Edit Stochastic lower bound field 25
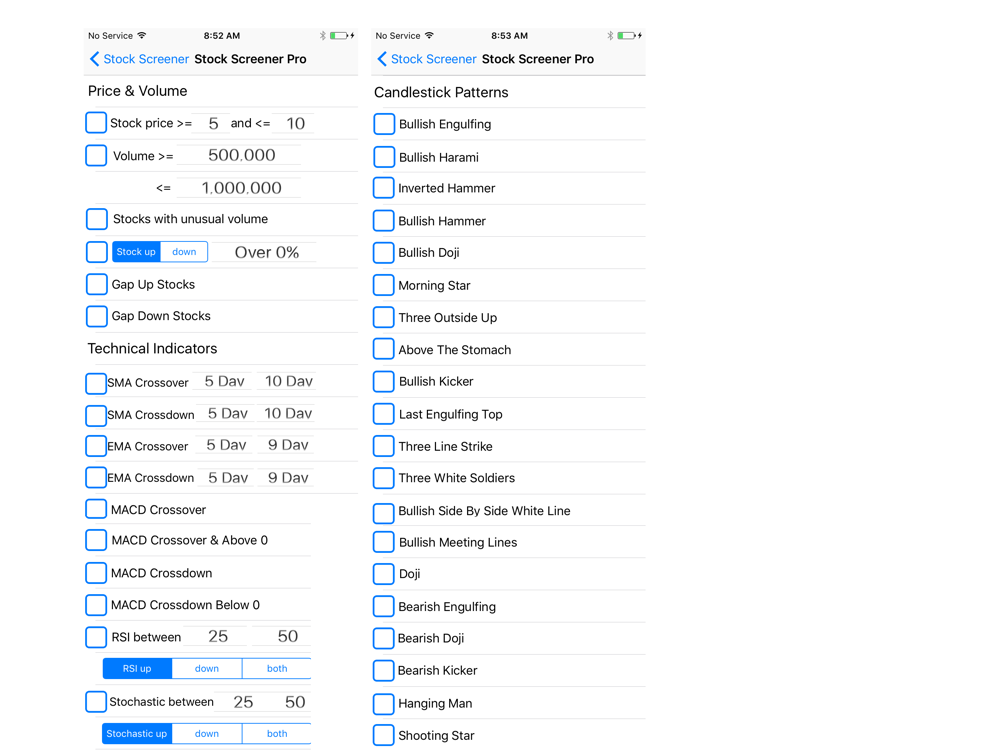 point(243,702)
